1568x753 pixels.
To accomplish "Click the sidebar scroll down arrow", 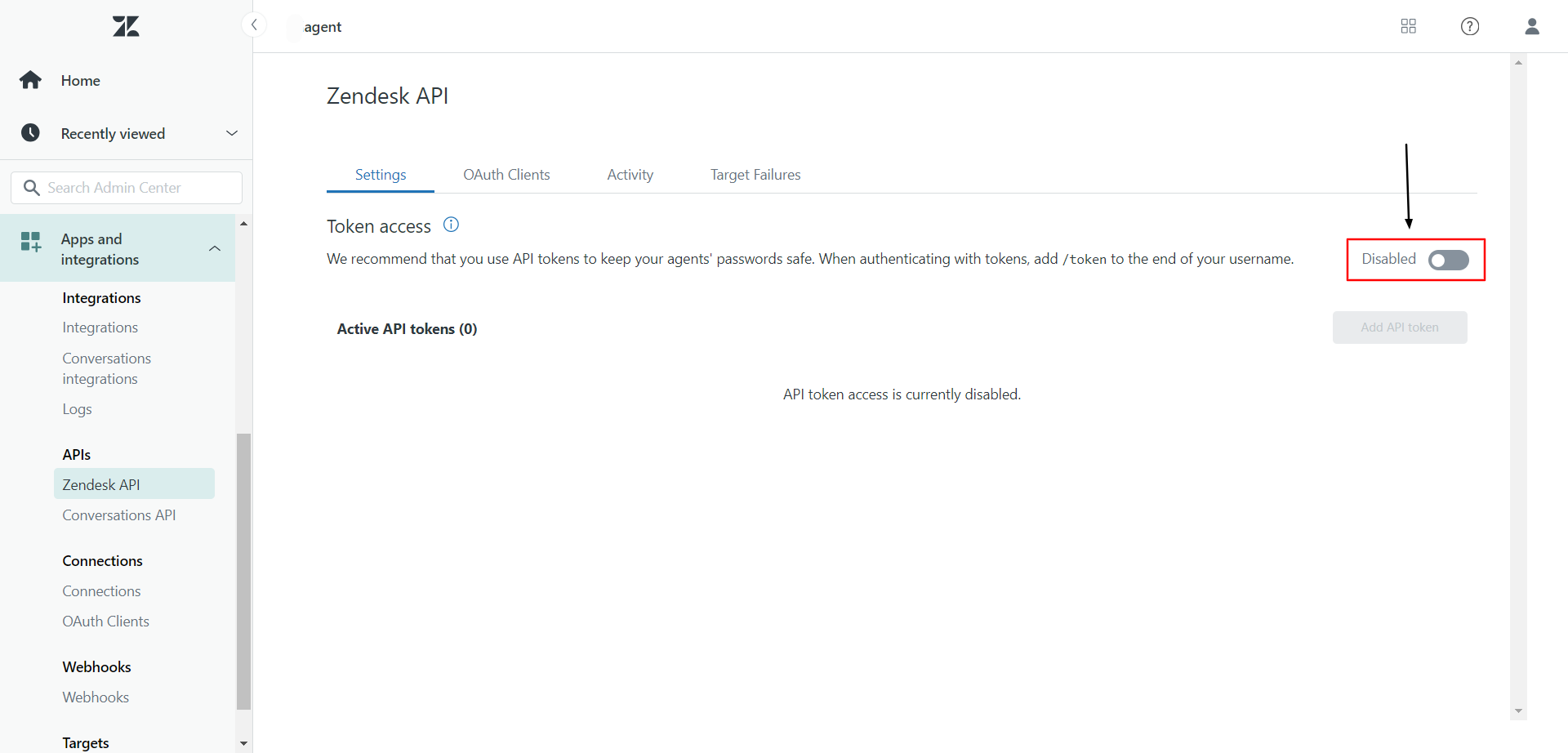I will click(243, 743).
